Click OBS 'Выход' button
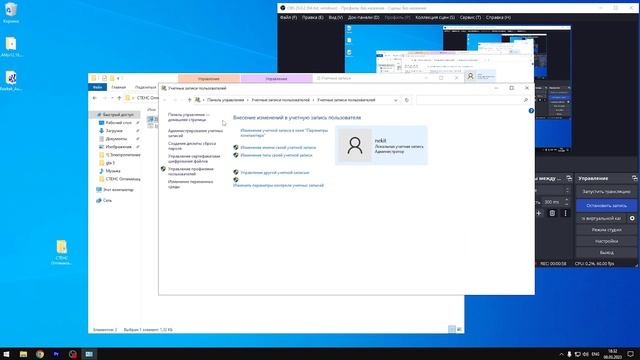The width and height of the screenshot is (640, 360). point(606,253)
